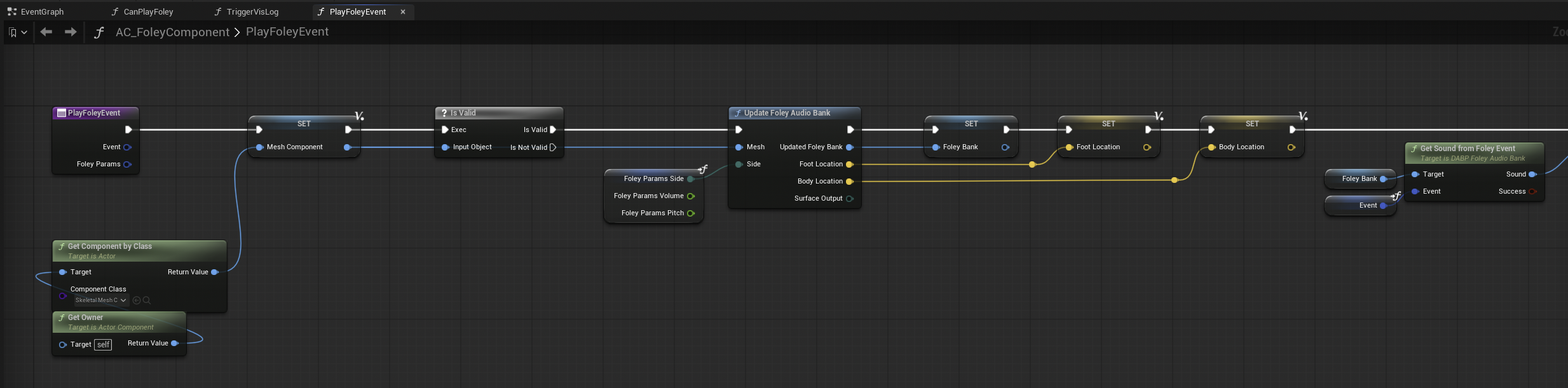Click the Foley Params Pitch output pin
This screenshot has width=1568, height=388.
691,213
